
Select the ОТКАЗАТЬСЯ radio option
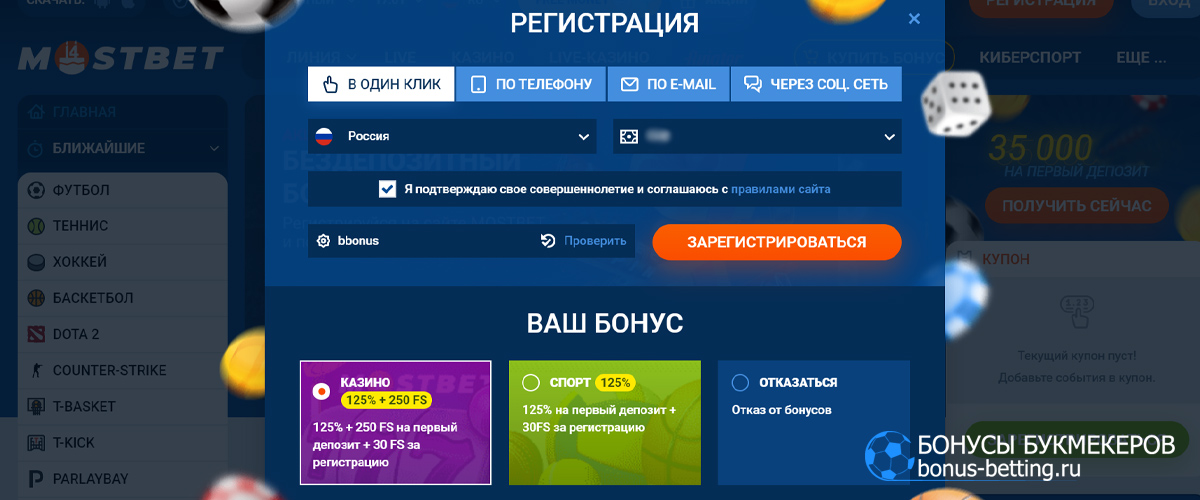click(x=740, y=382)
